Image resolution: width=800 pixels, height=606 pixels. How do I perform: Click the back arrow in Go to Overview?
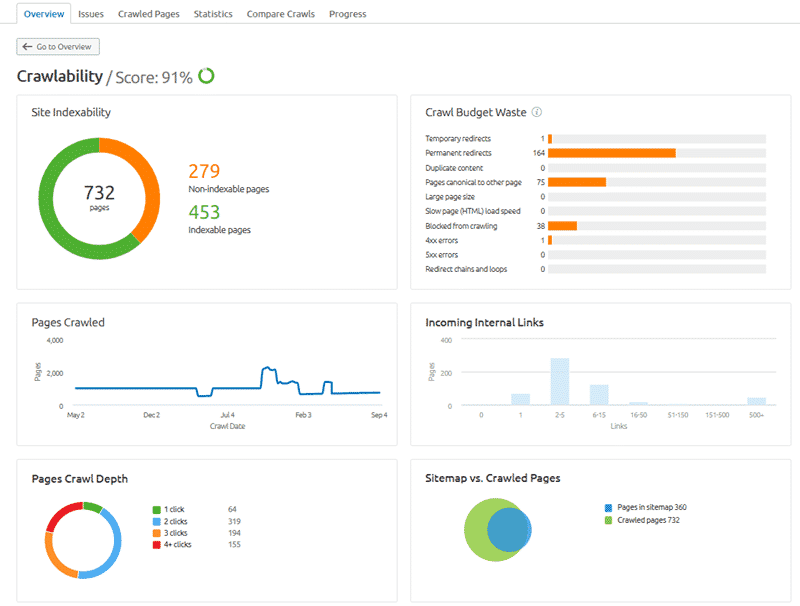(x=27, y=47)
